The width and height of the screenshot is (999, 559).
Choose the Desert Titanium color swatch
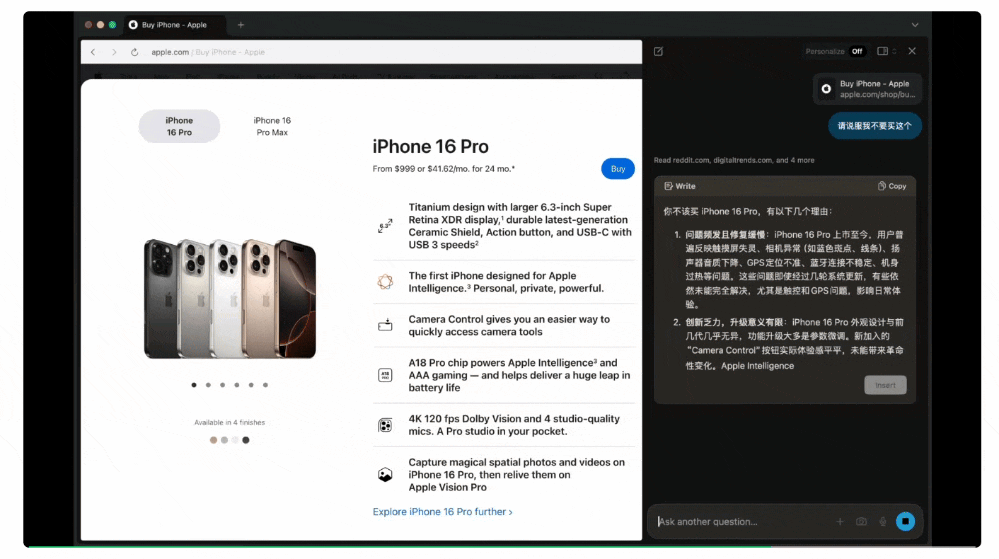(x=213, y=440)
